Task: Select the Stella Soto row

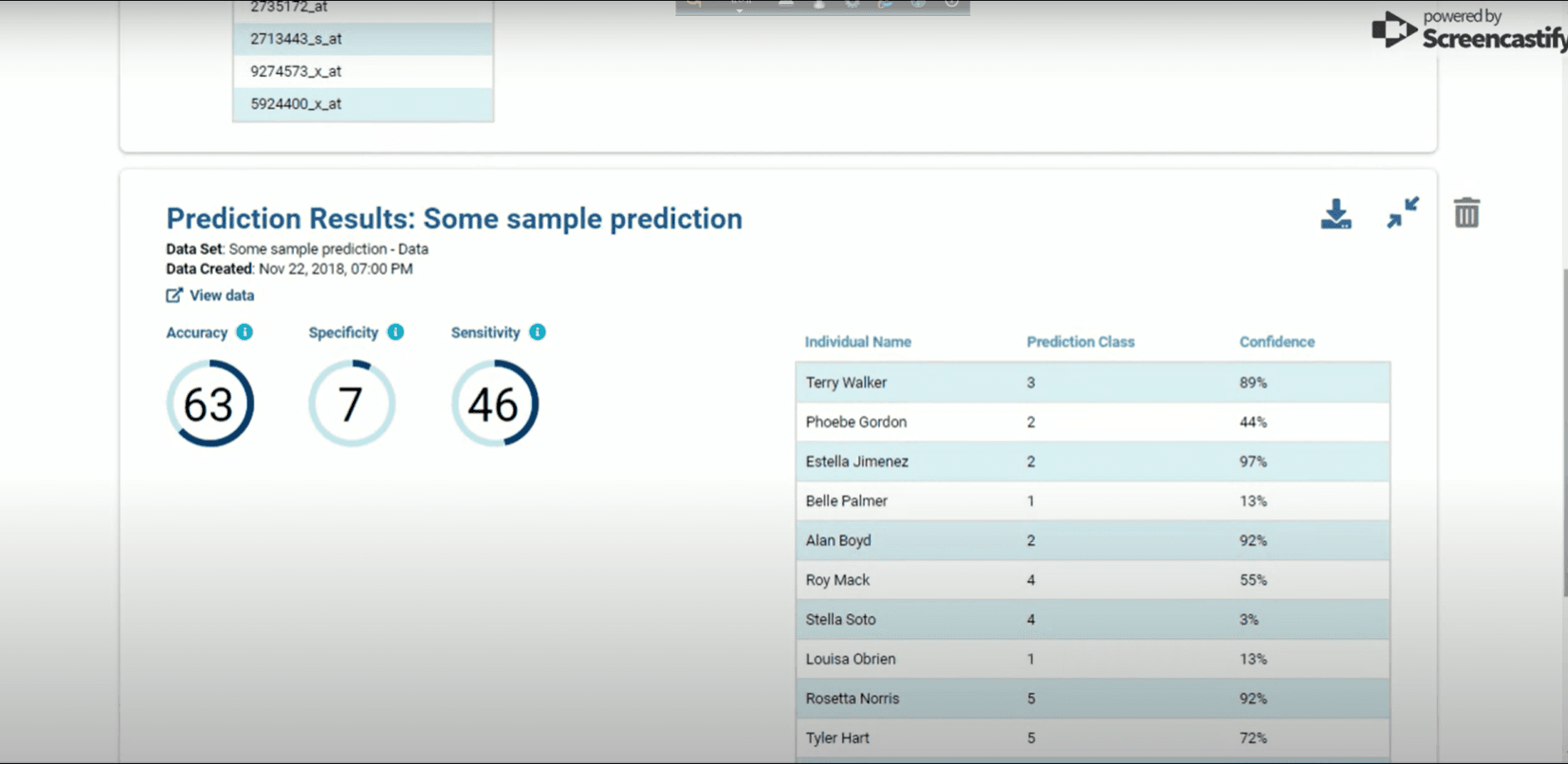Action: tap(1093, 620)
